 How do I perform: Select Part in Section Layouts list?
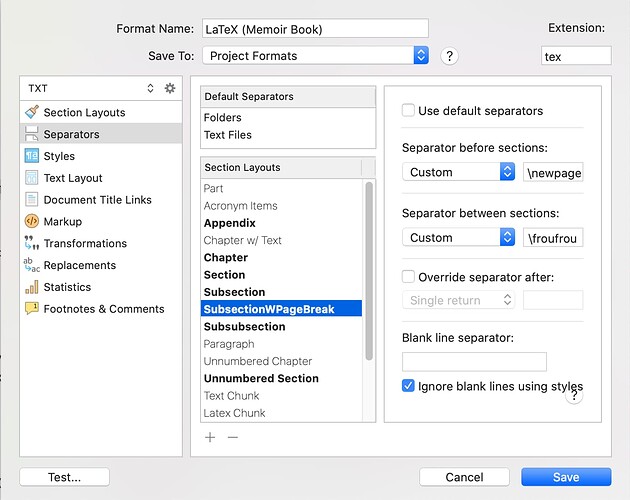pos(281,188)
